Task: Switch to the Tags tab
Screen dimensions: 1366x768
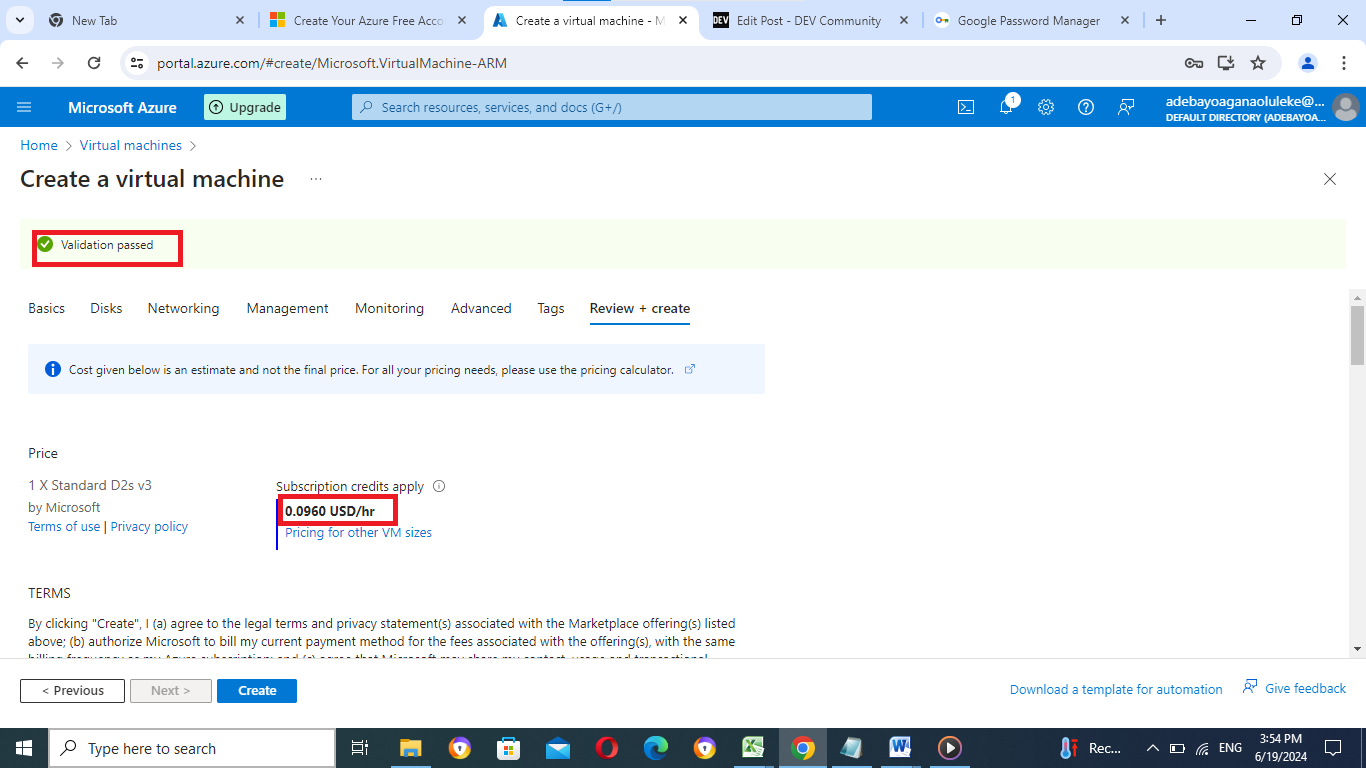Action: [551, 308]
